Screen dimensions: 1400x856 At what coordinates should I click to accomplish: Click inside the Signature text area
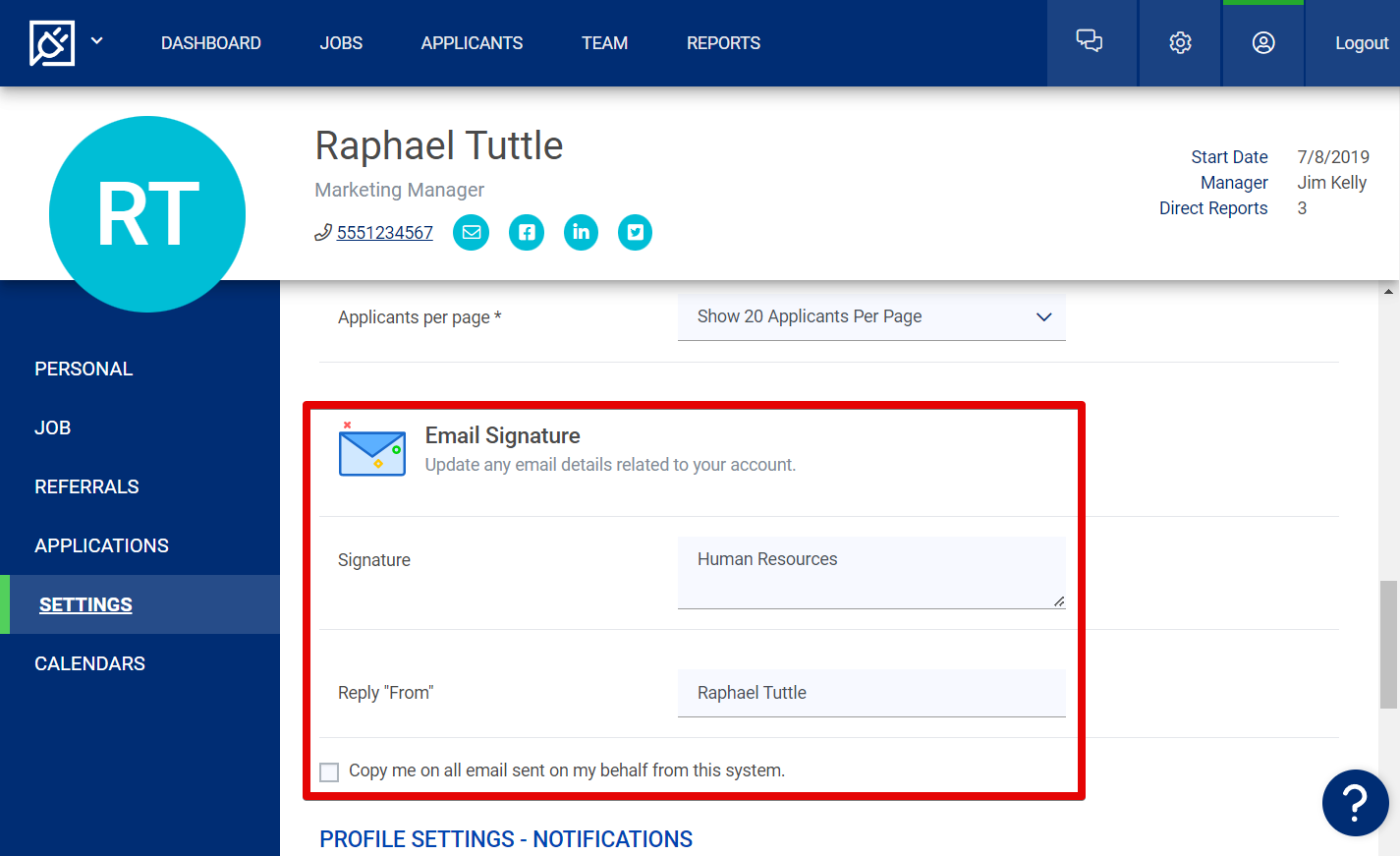coord(871,572)
